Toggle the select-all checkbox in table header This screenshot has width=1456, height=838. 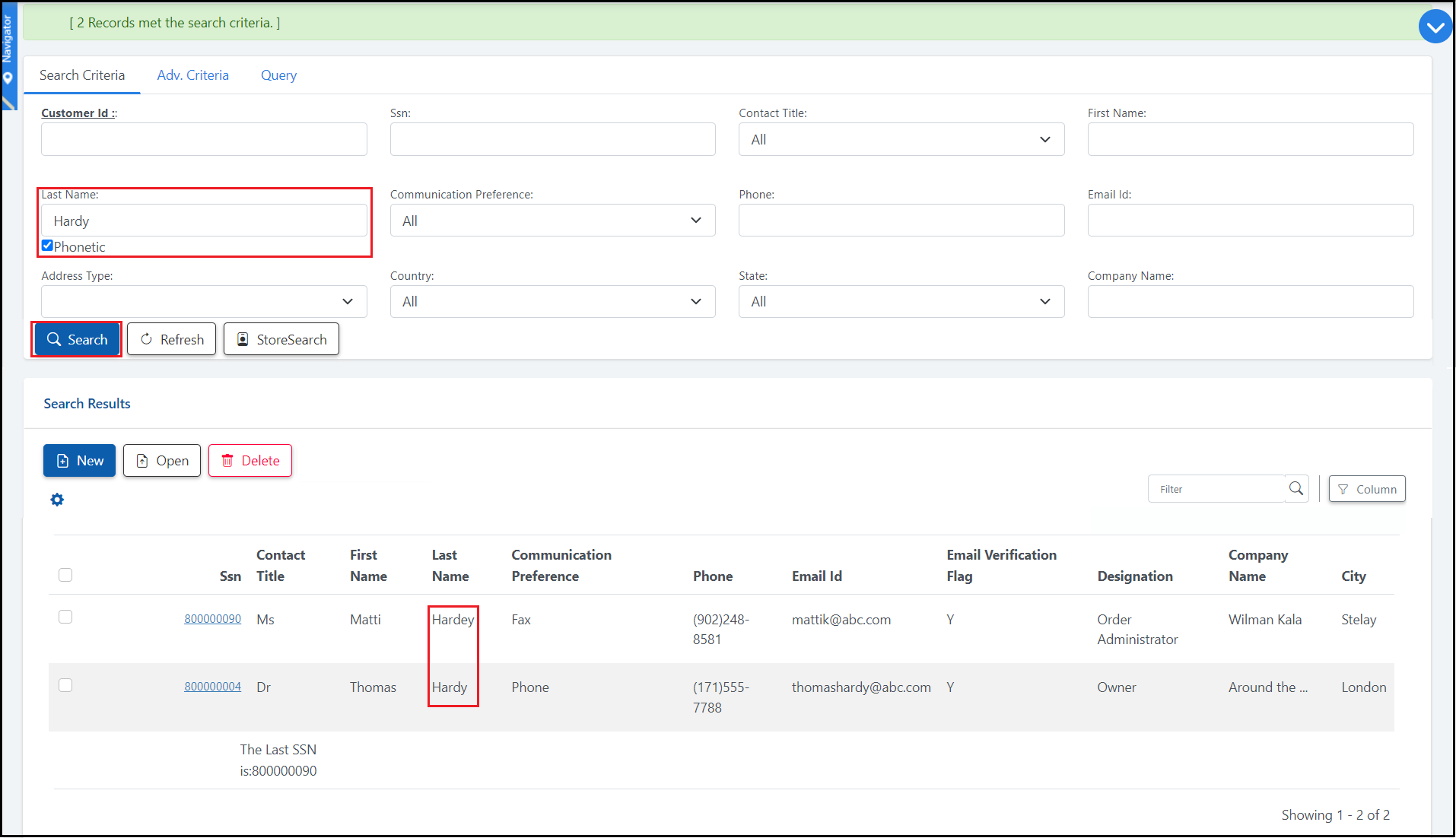coord(65,575)
